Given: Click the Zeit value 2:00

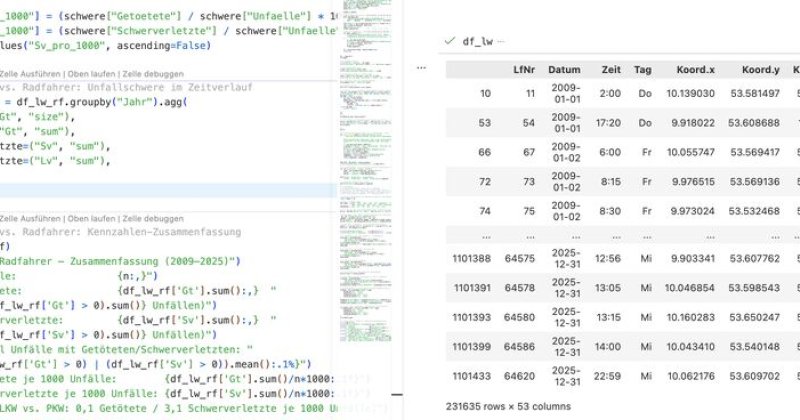Looking at the screenshot, I should click(x=610, y=93).
